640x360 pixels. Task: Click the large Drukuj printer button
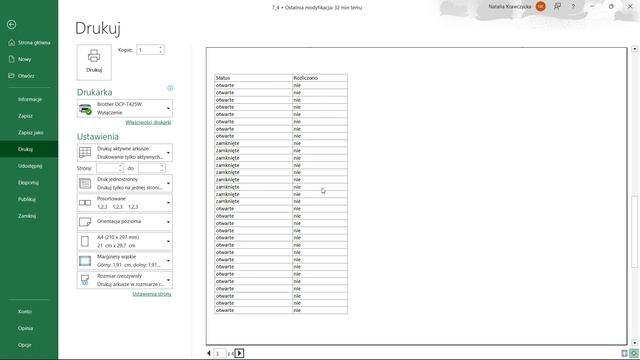click(94, 62)
